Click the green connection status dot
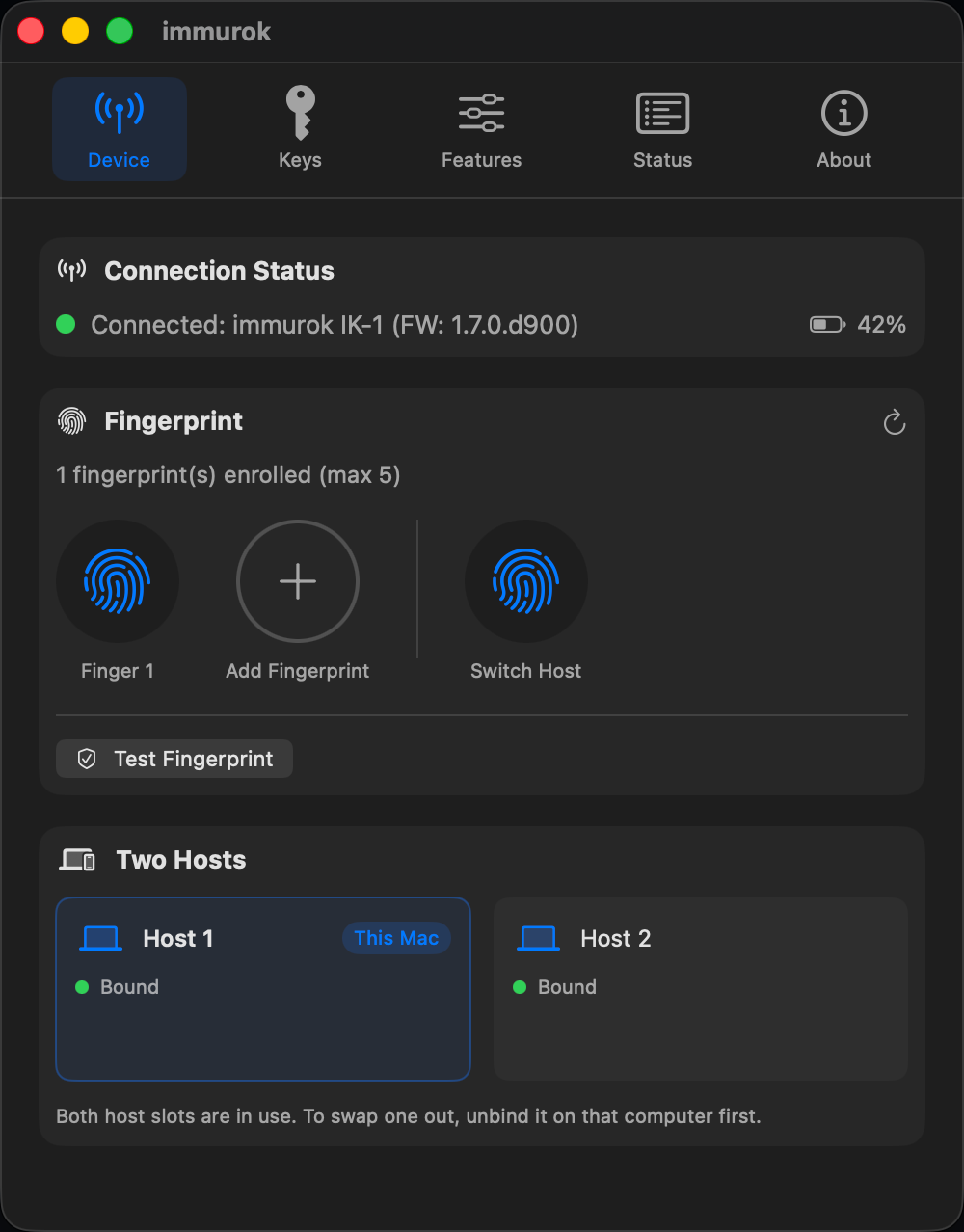The image size is (964, 1232). 66,324
